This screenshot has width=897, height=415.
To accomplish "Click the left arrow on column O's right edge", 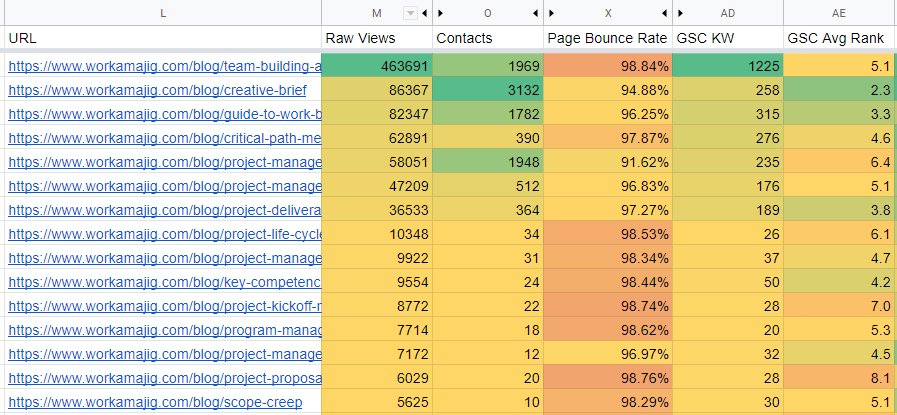I will (536, 13).
